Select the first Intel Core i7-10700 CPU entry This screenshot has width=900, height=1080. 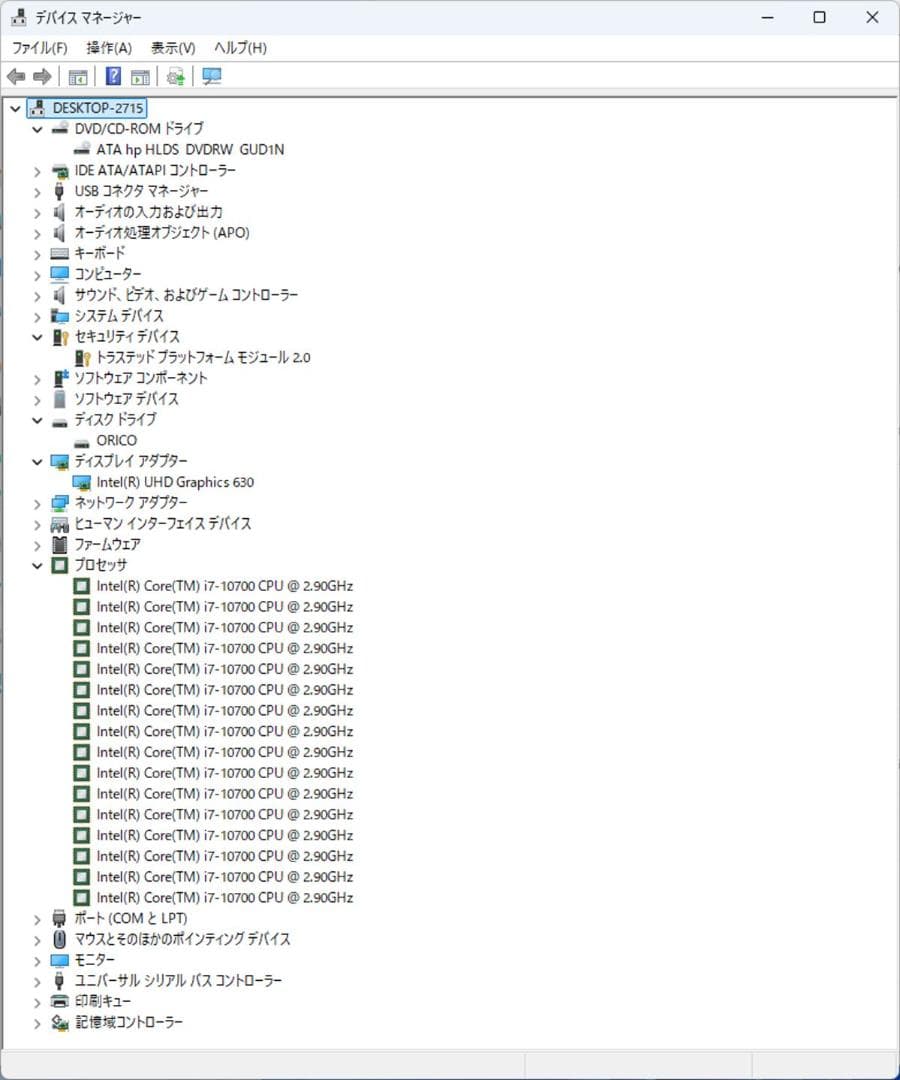coord(222,585)
